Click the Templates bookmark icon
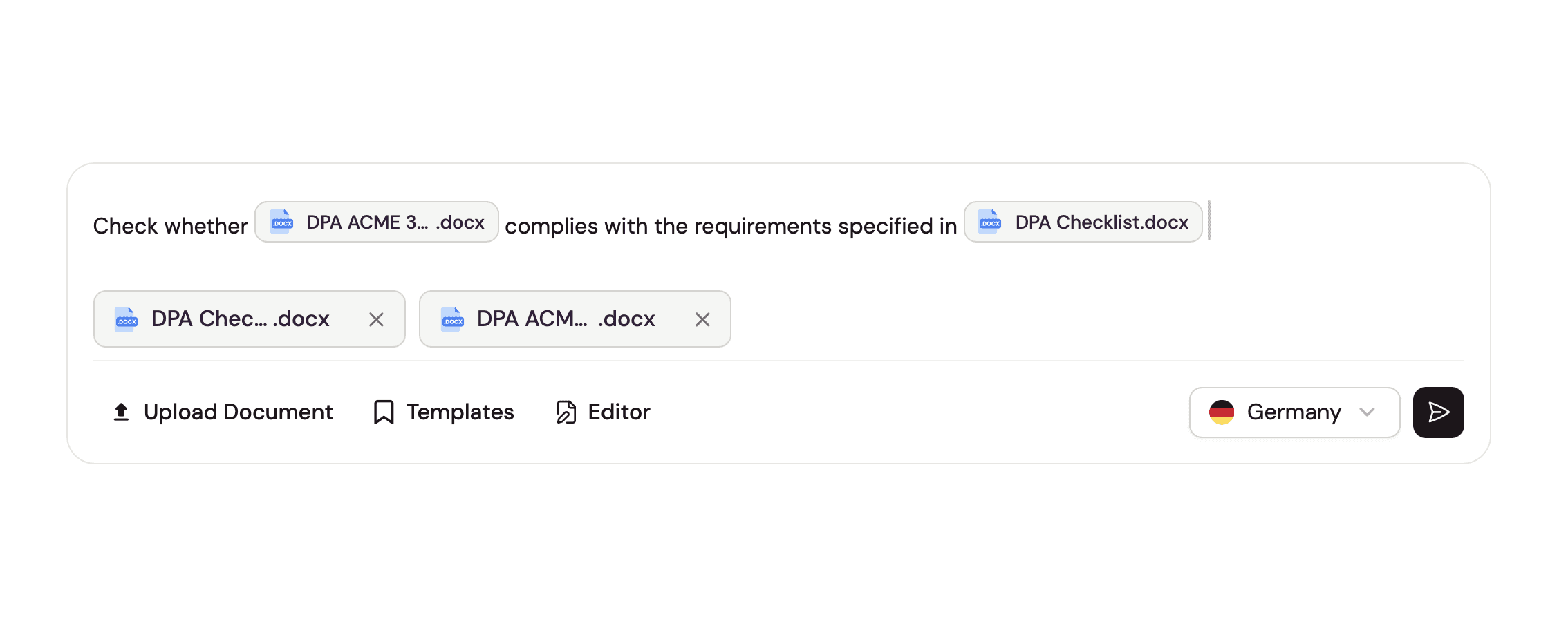 tap(384, 412)
